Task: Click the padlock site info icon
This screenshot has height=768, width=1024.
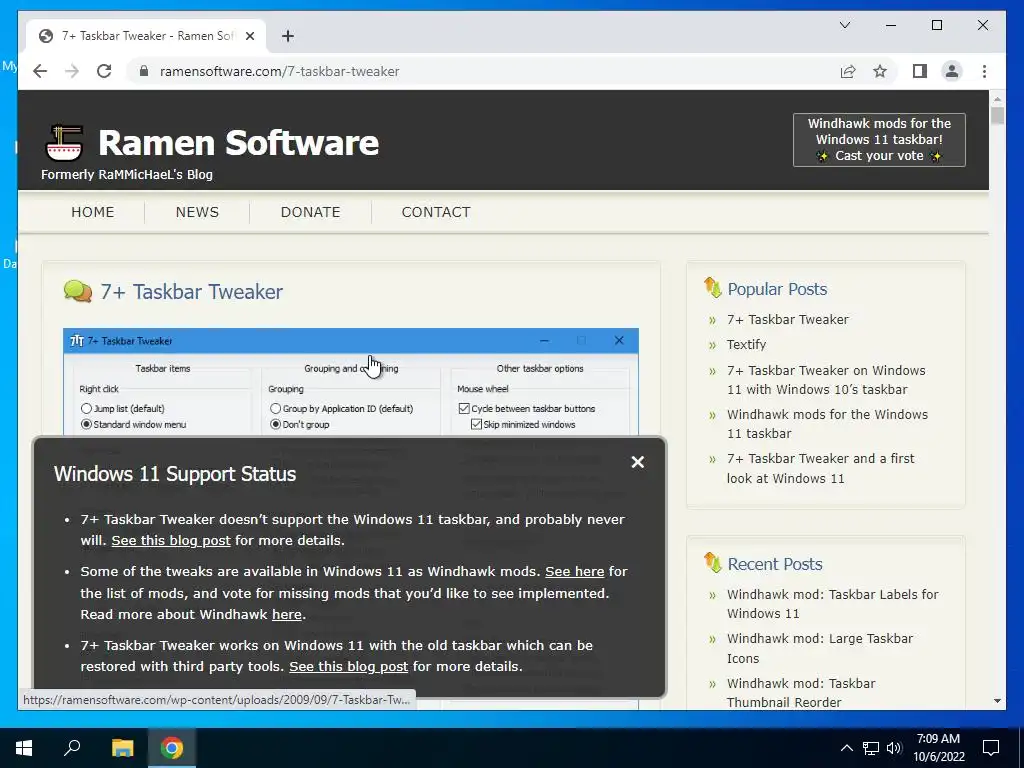Action: point(144,71)
